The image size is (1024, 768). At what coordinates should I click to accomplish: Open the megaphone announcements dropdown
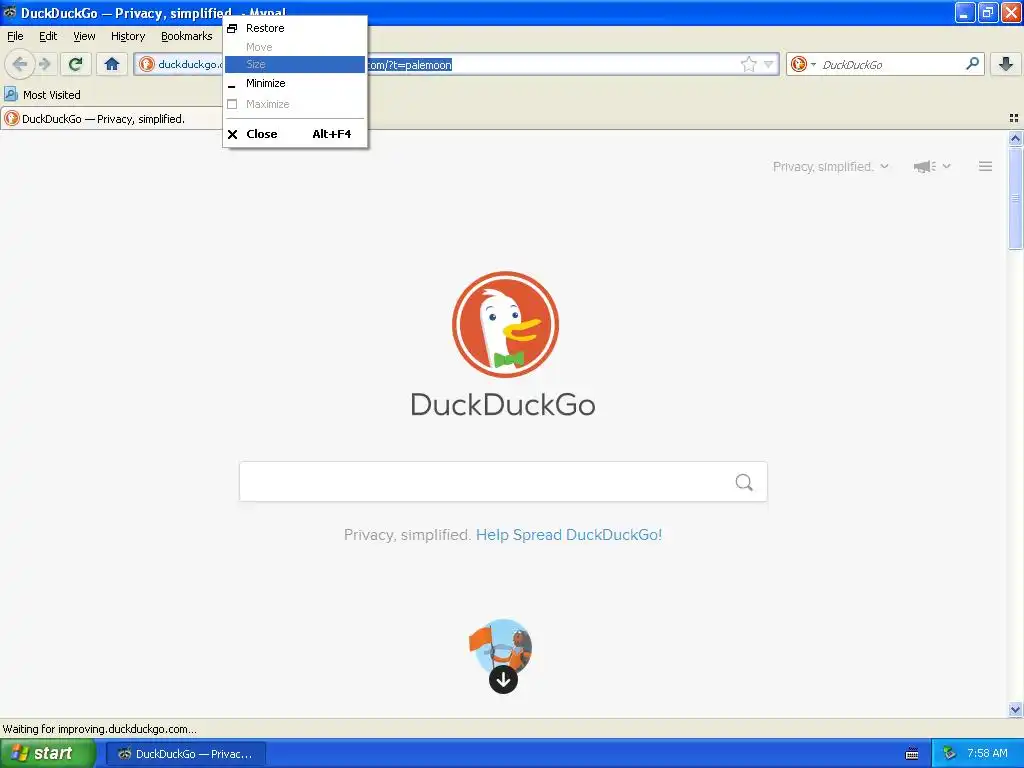coord(932,167)
